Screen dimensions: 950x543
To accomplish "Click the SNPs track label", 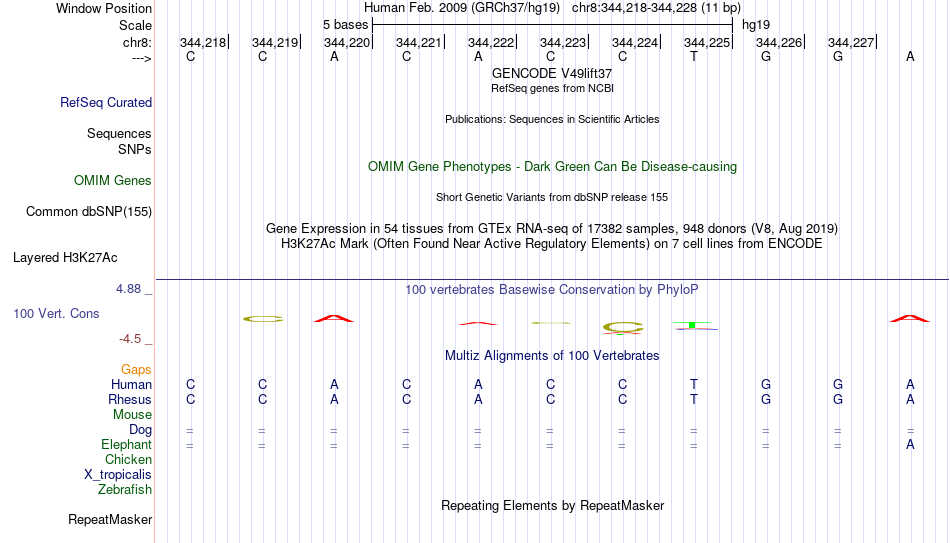I will tap(135, 149).
